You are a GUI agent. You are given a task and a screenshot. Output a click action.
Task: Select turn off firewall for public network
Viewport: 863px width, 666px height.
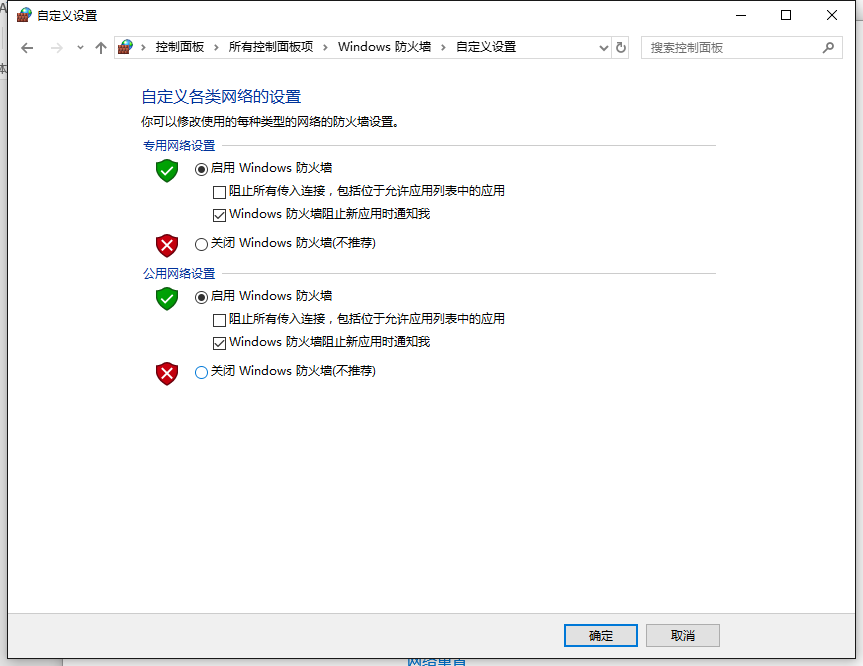[x=201, y=372]
